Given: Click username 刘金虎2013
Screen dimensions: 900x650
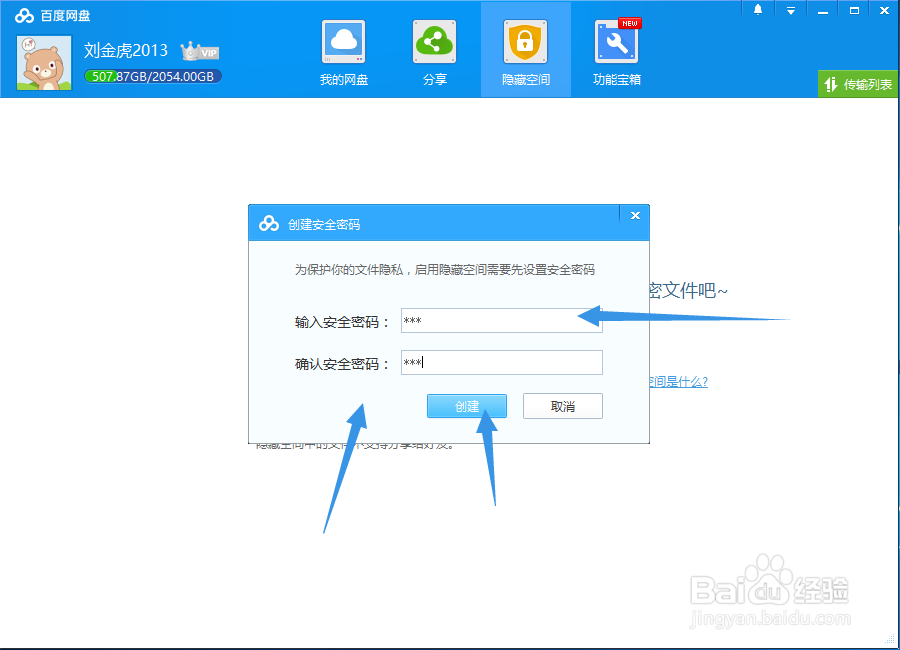Looking at the screenshot, I should pos(126,51).
